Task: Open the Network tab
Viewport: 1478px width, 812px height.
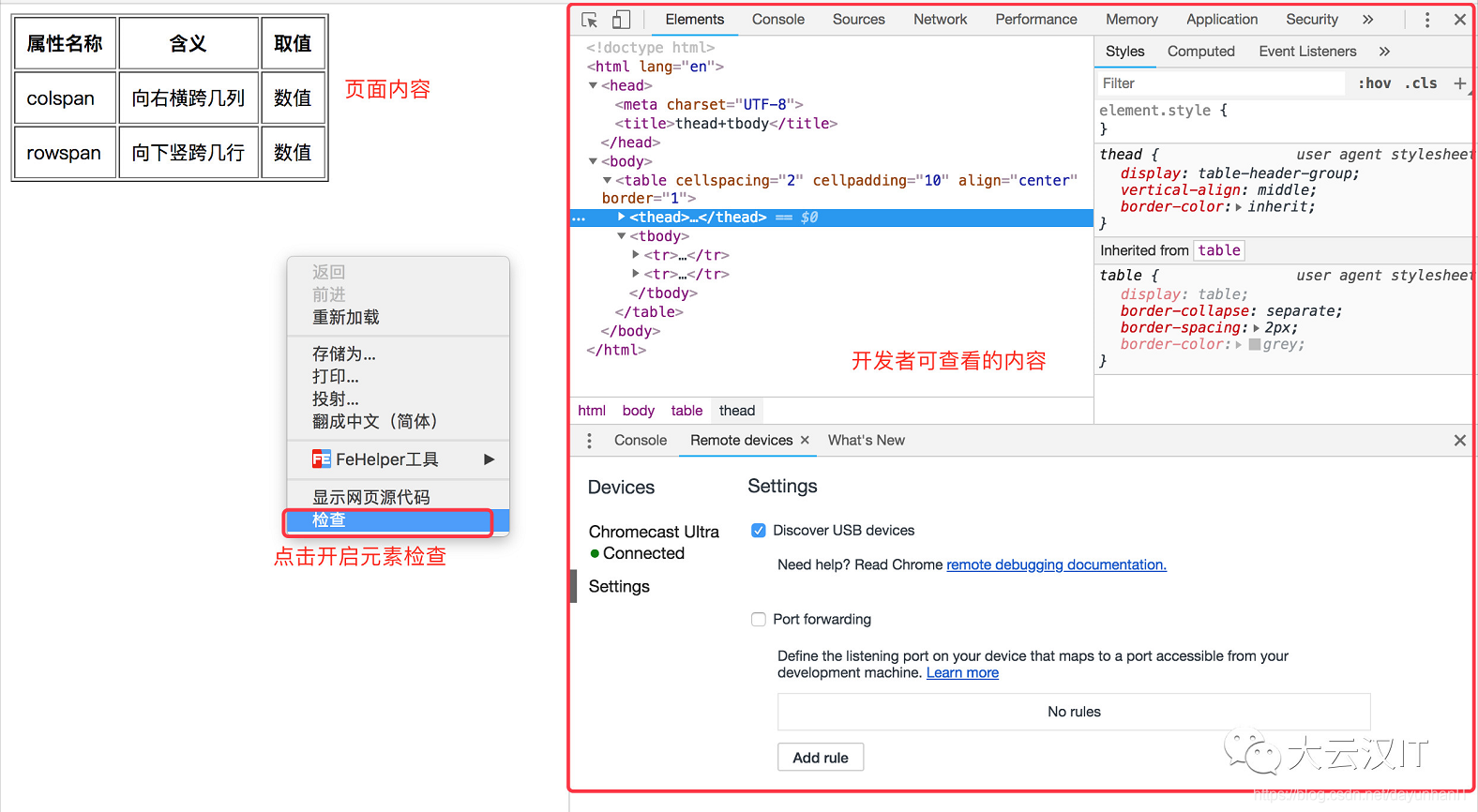Action: pyautogui.click(x=940, y=20)
